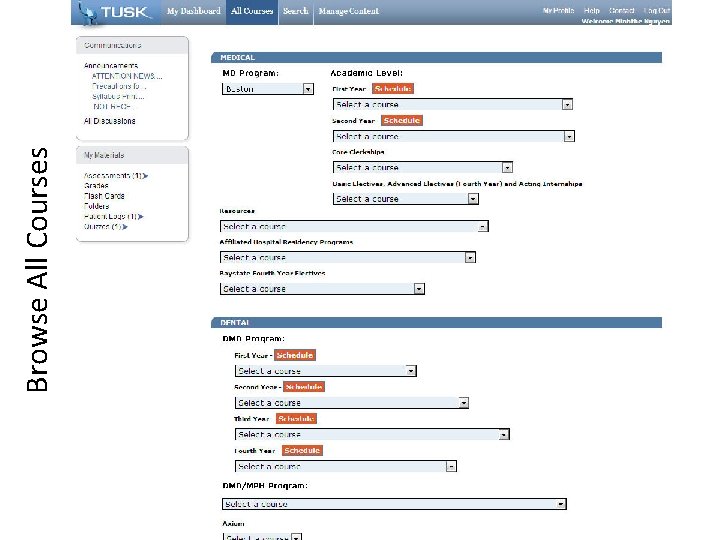Open the Affiliated Hospital Residency Programs dropdown

coord(348,258)
